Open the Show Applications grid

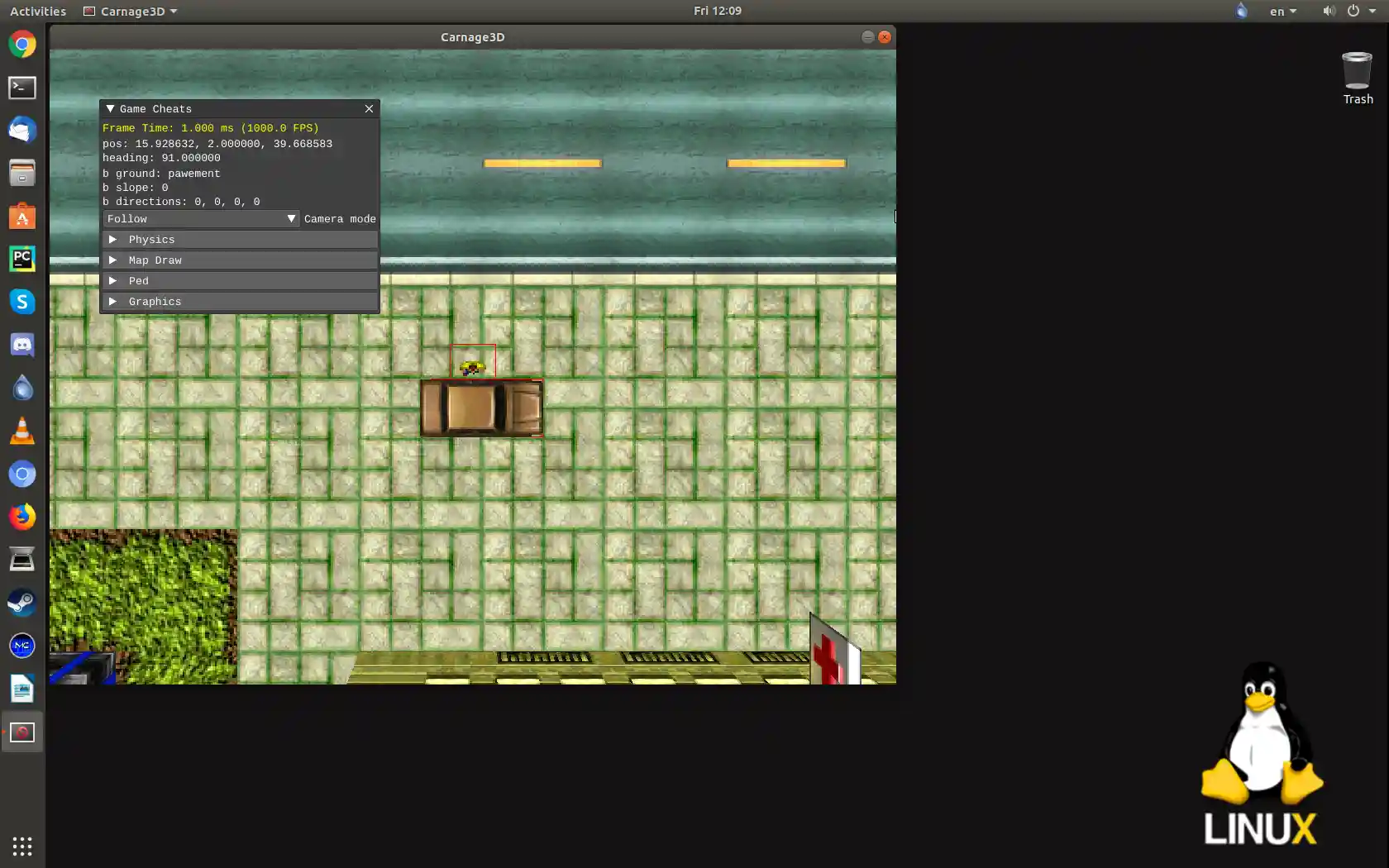click(21, 847)
